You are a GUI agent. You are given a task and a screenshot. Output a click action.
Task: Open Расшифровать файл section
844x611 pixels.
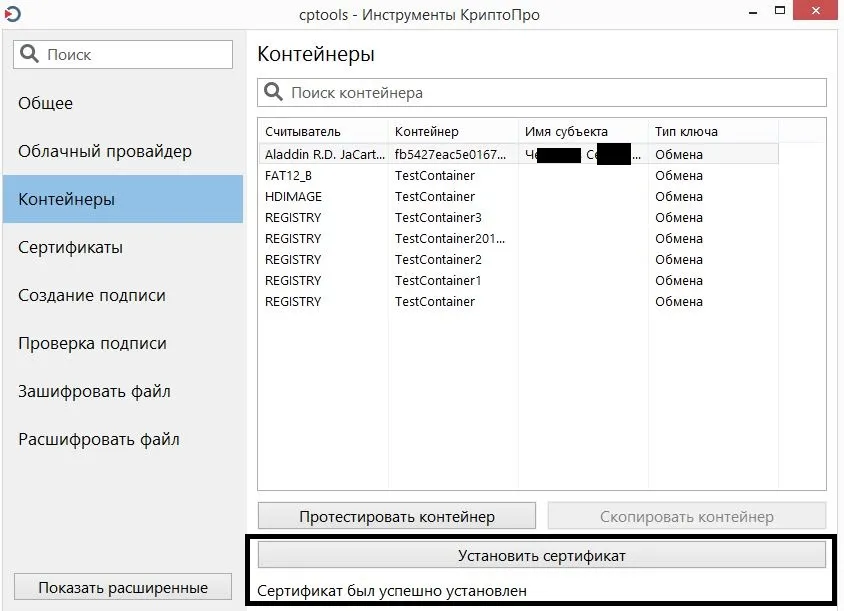[x=123, y=439]
